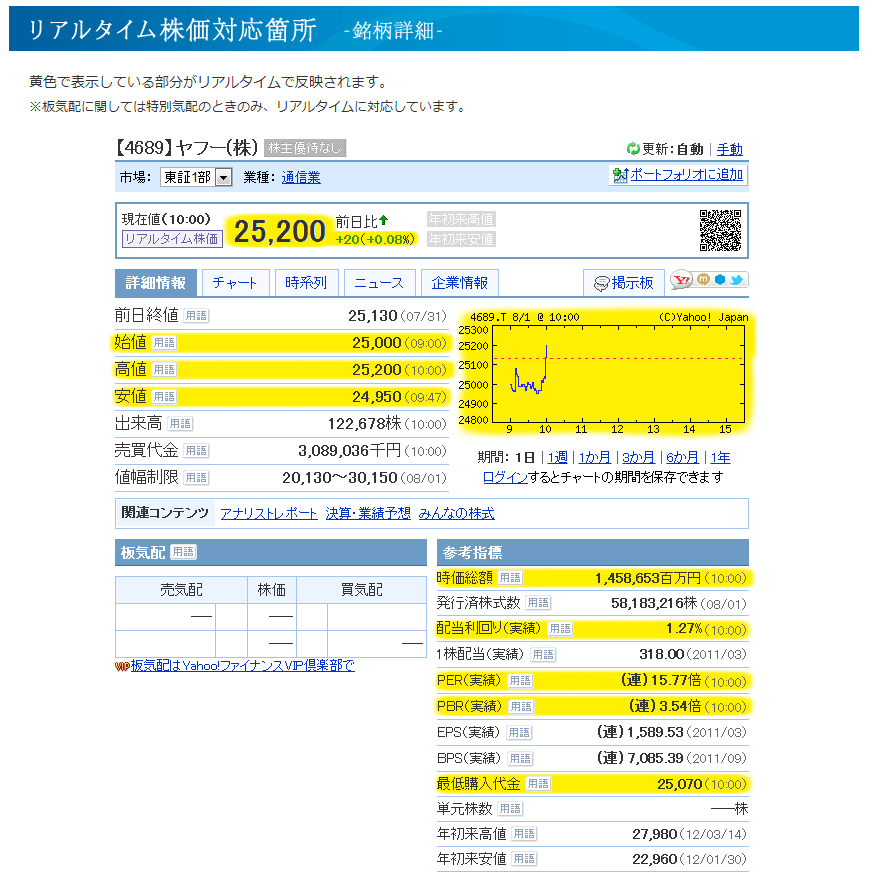Click the green refresh update icon
The width and height of the screenshot is (873, 885).
coord(633,149)
